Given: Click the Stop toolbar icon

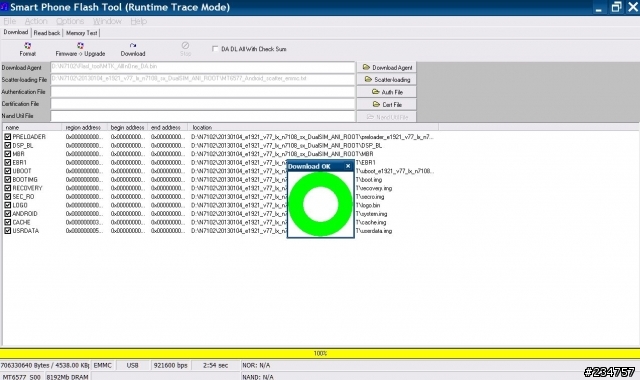Looking at the screenshot, I should tap(185, 49).
